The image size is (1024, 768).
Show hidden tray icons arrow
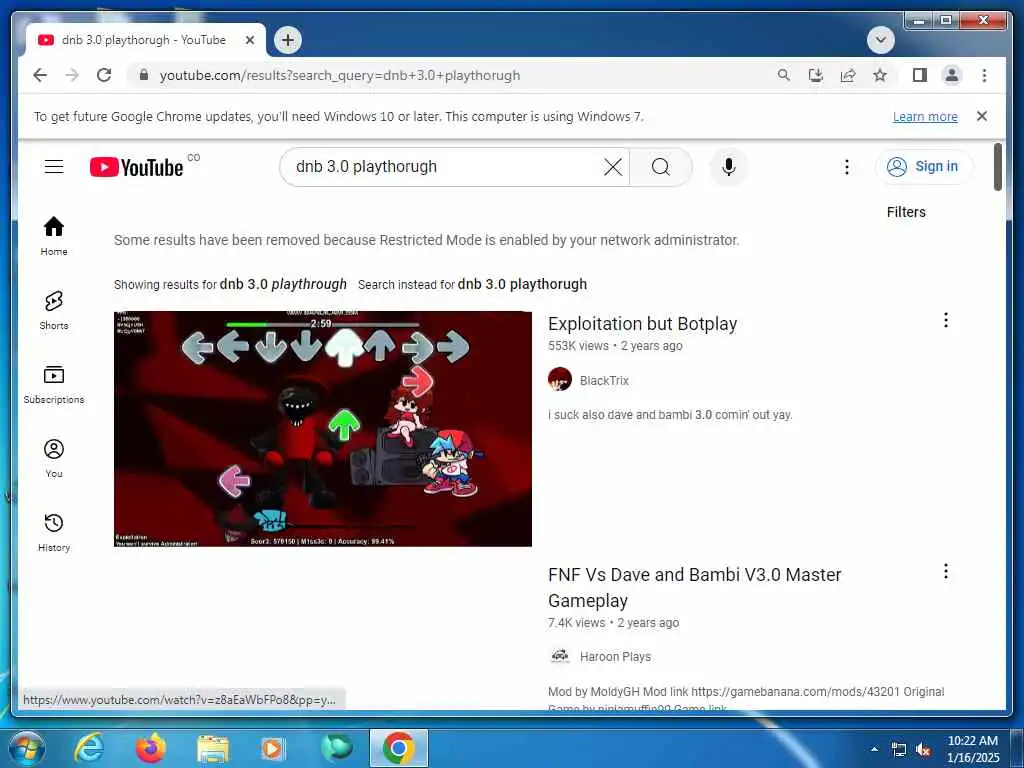[874, 749]
